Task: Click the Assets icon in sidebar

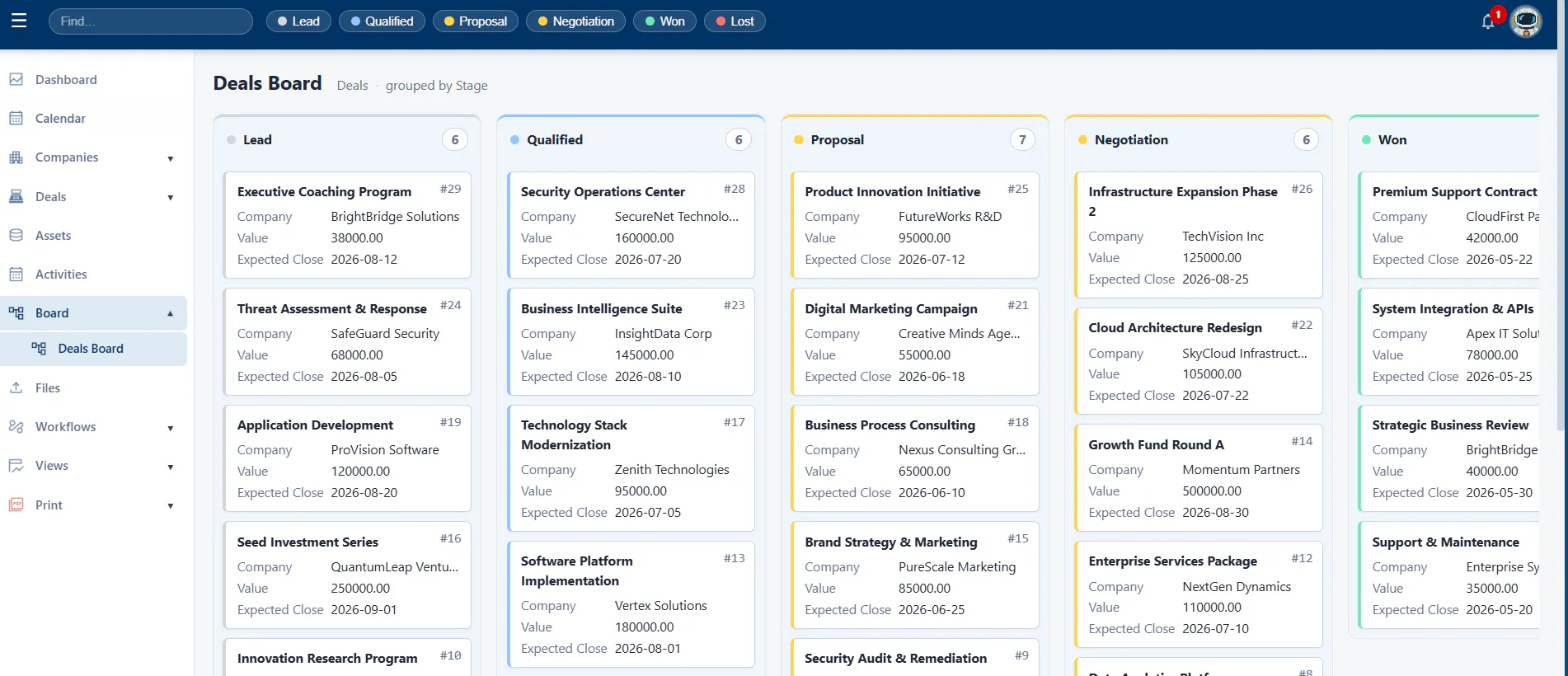Action: pos(16,235)
